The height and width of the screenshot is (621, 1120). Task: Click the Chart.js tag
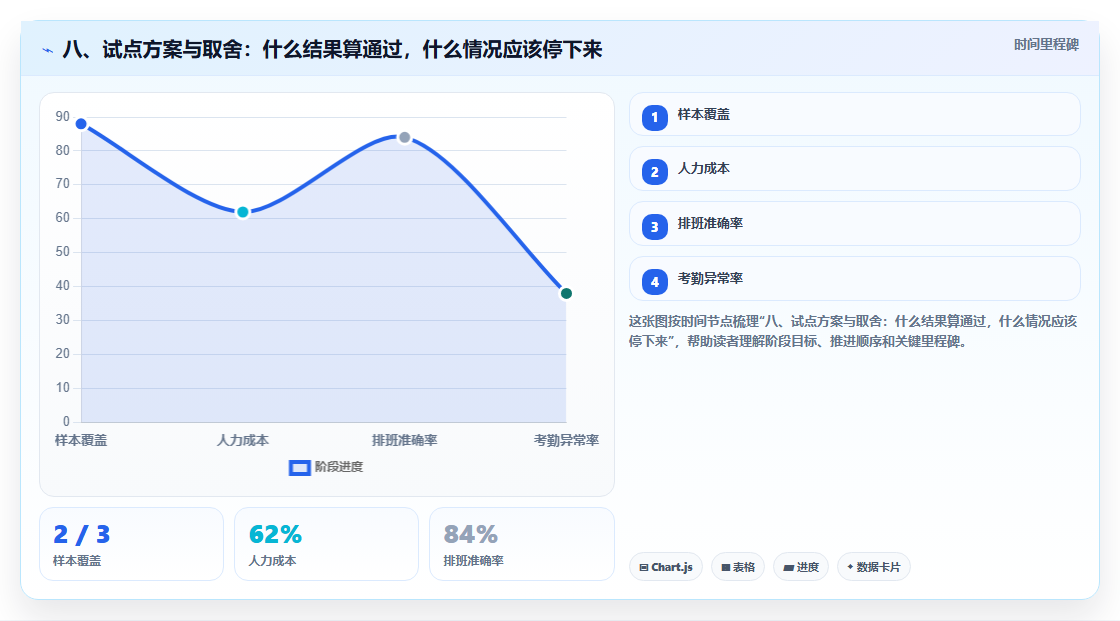pyautogui.click(x=666, y=567)
